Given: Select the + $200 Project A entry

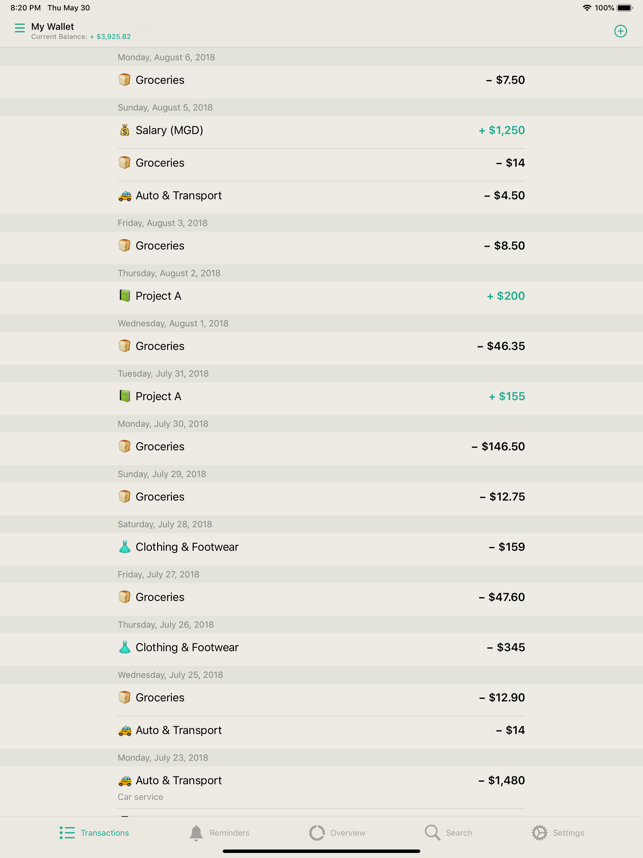Looking at the screenshot, I should coord(321,296).
